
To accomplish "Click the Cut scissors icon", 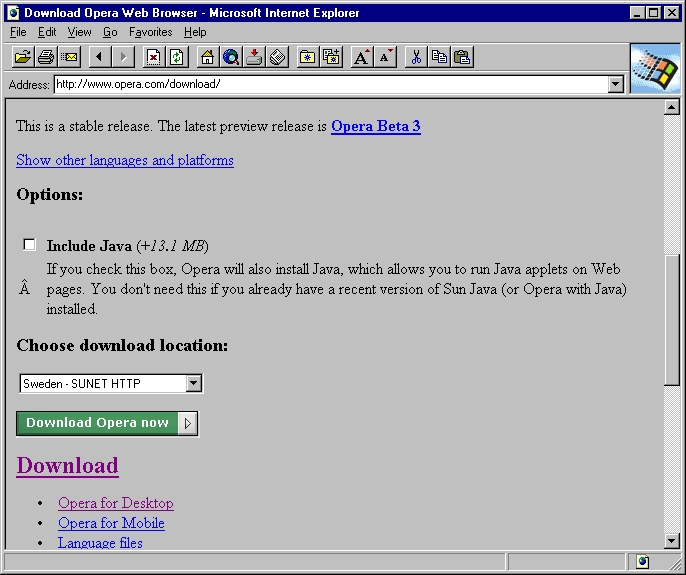I will [x=416, y=57].
